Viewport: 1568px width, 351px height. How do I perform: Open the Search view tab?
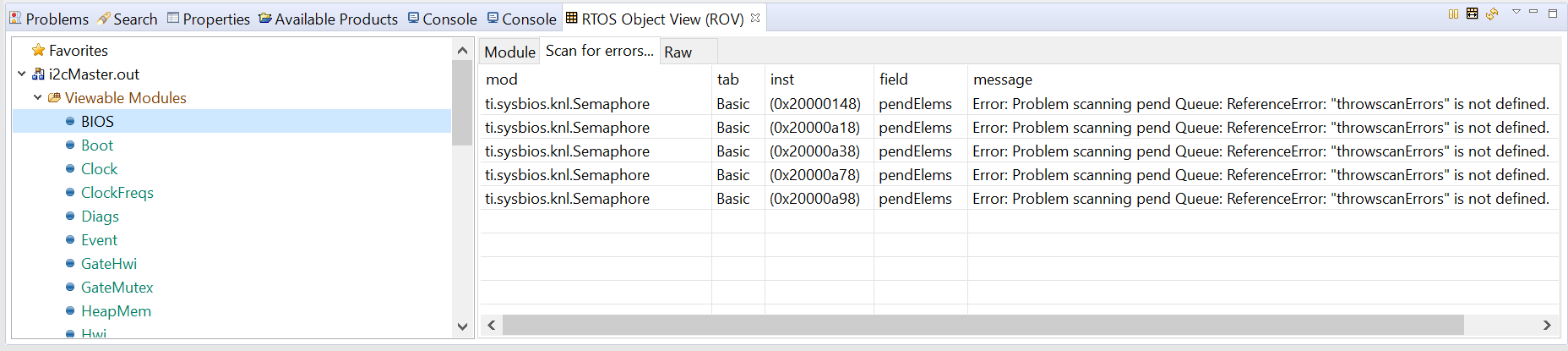tap(128, 19)
